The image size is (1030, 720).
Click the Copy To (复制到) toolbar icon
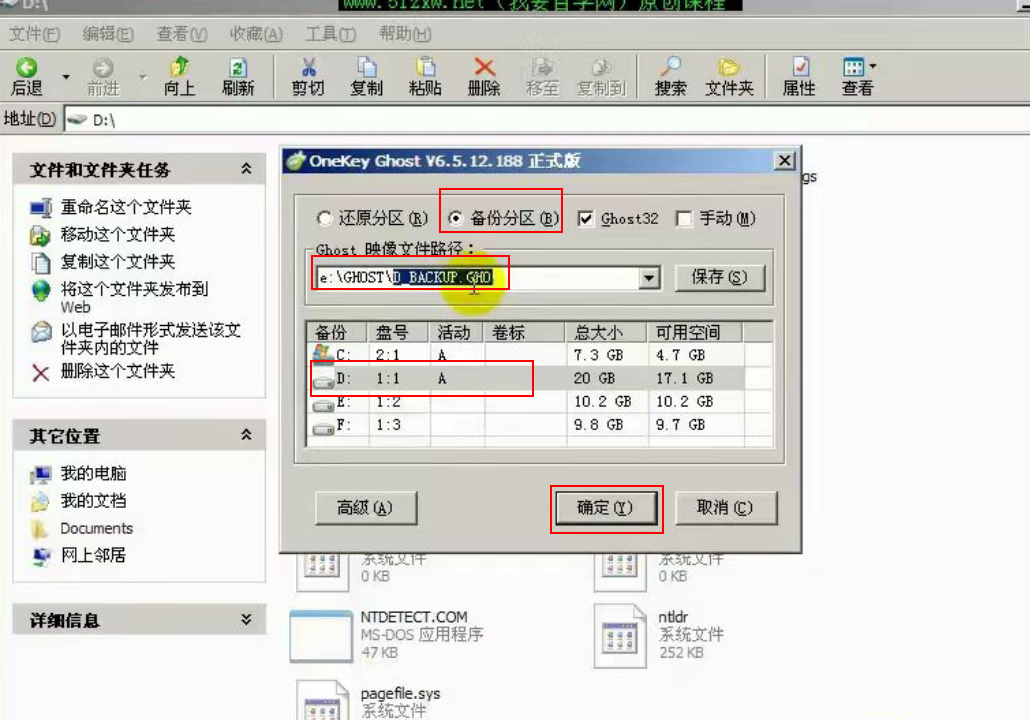point(601,67)
